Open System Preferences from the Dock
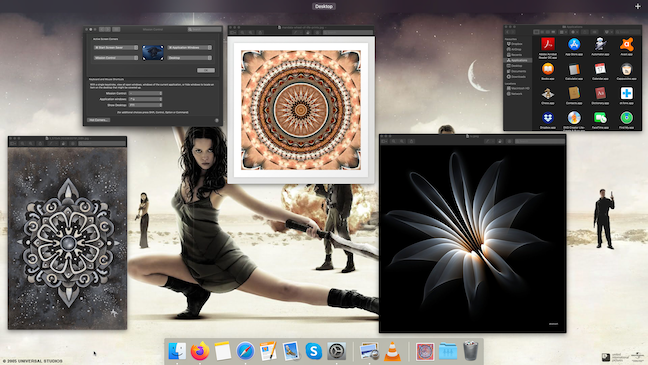This screenshot has height=365, width=648. [336, 351]
